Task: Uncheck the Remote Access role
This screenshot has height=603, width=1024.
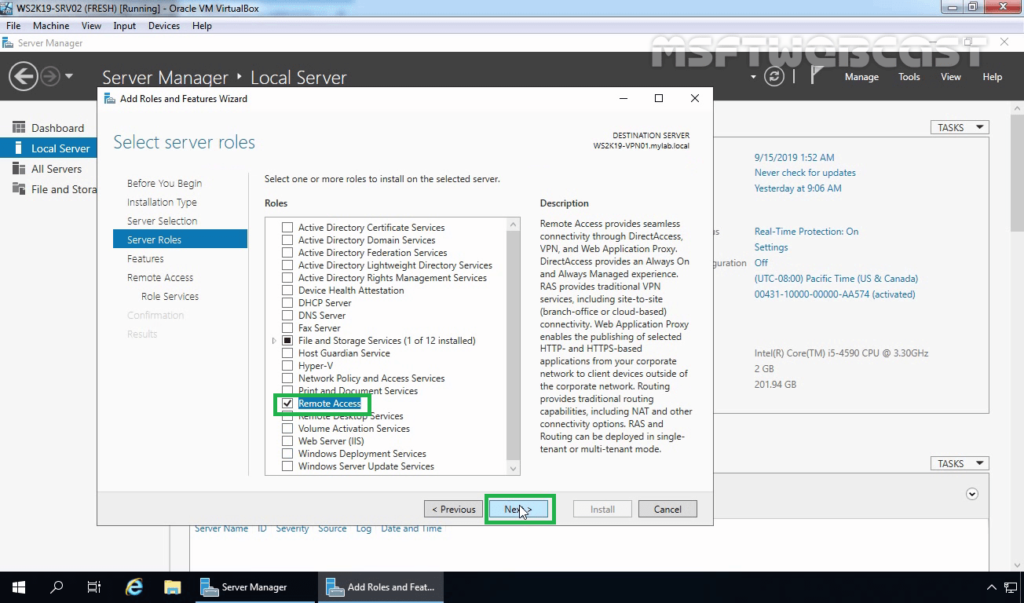Action: pyautogui.click(x=287, y=403)
